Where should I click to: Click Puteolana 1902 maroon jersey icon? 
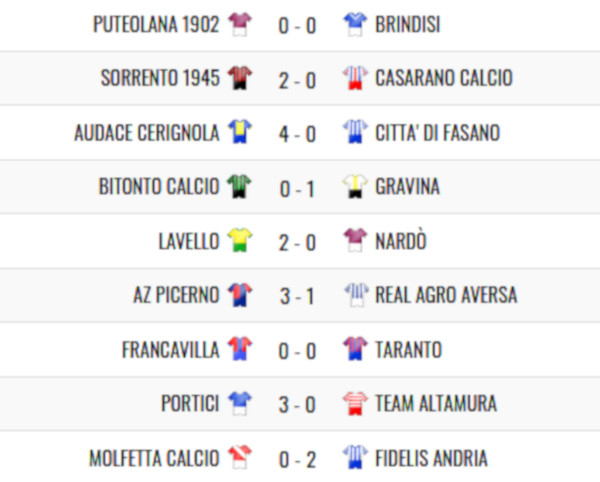click(x=240, y=24)
